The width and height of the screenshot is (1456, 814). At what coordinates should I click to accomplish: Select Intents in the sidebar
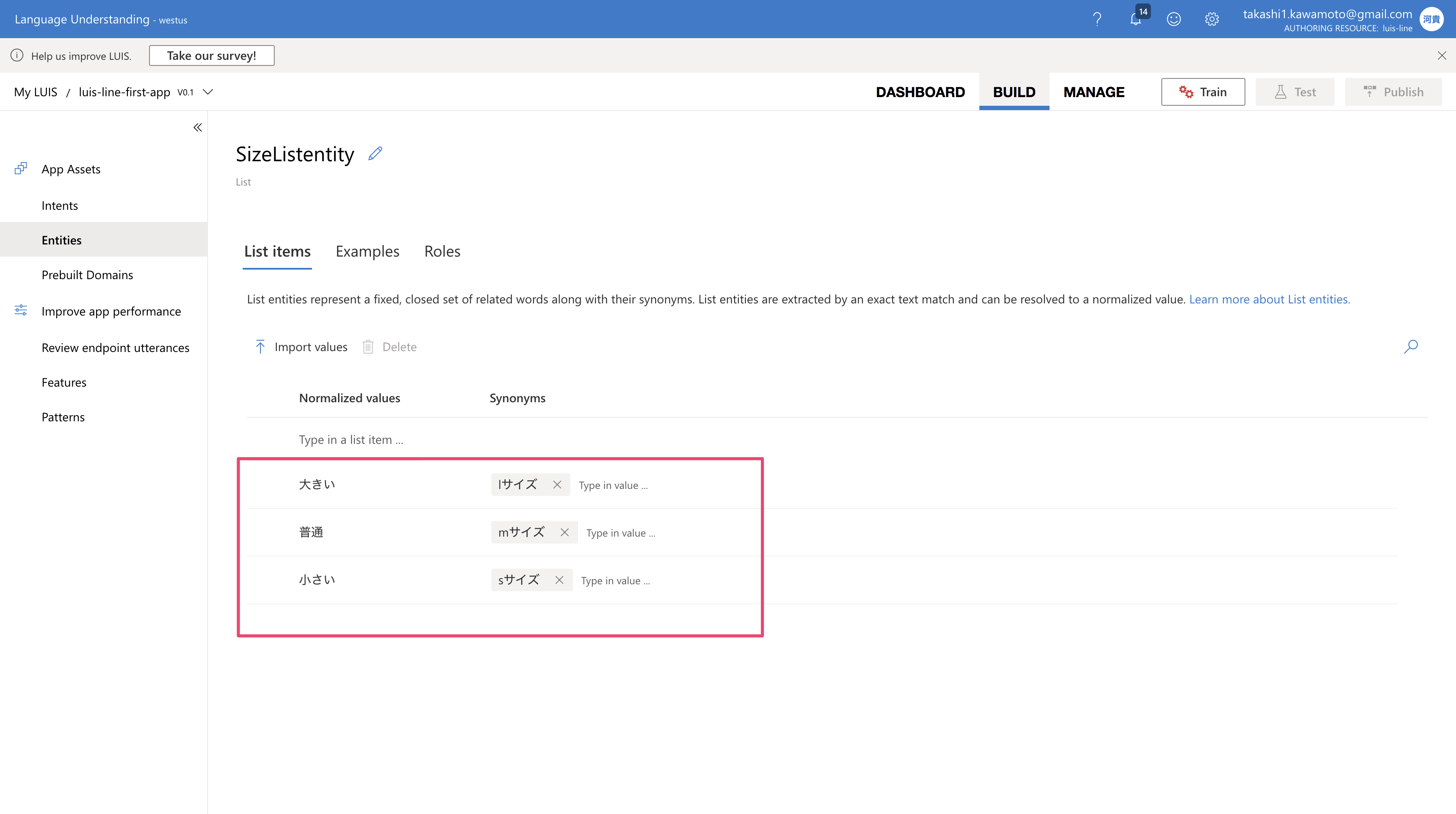[x=59, y=206]
